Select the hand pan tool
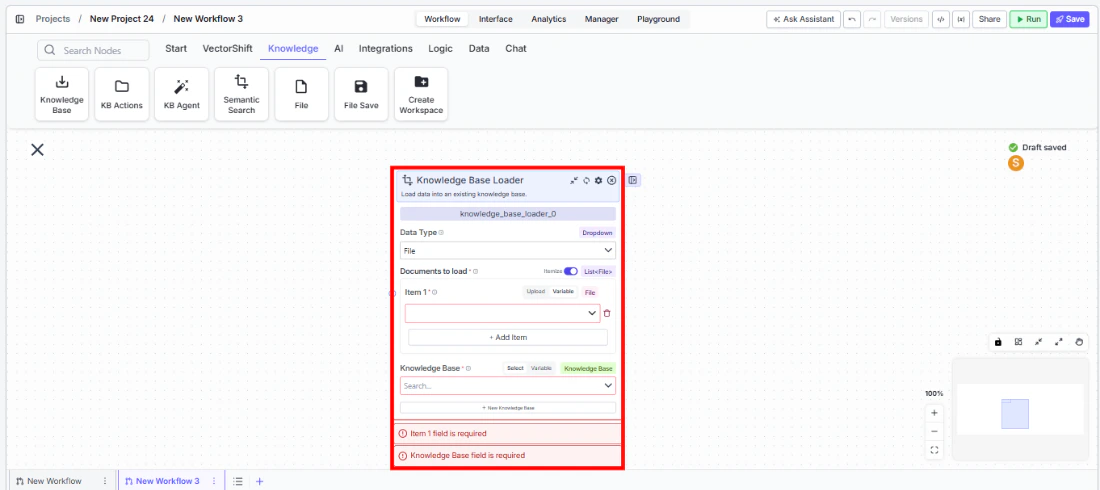Screen dimensions: 1100x490 [1079, 342]
